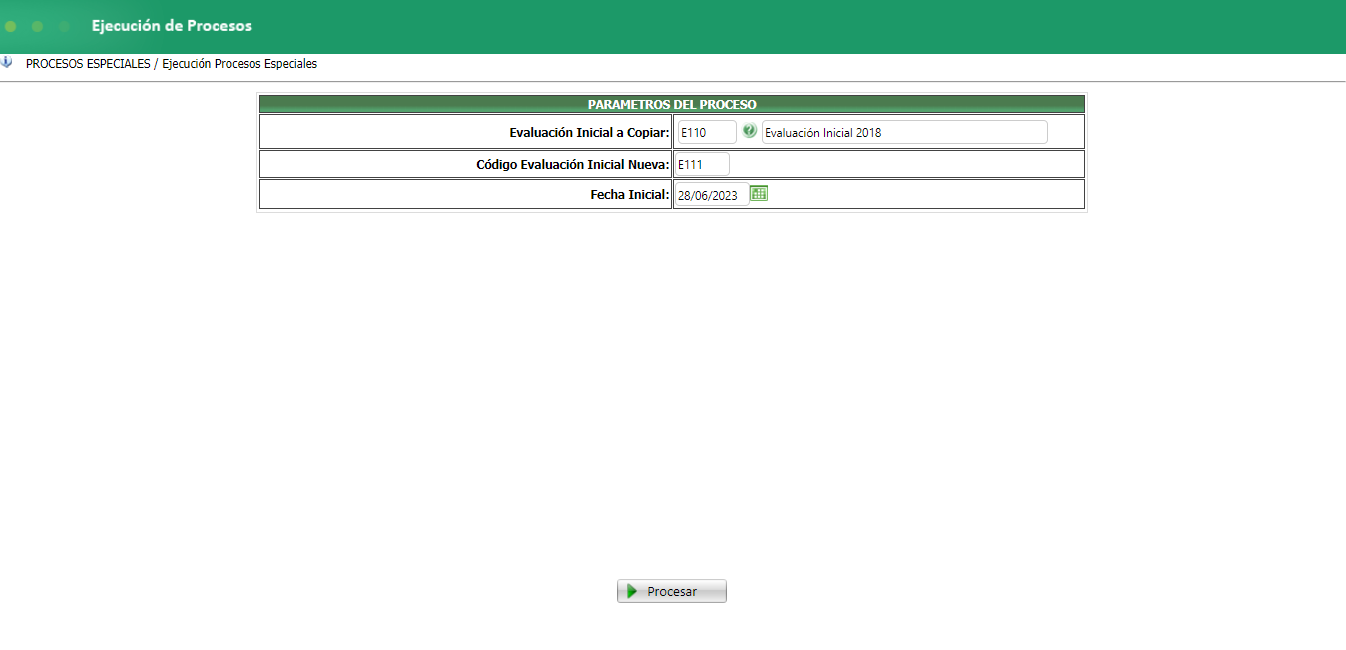Image resolution: width=1346 pixels, height=650 pixels.
Task: Click the Evaluación Inicial 2018 description field
Action: click(x=905, y=132)
